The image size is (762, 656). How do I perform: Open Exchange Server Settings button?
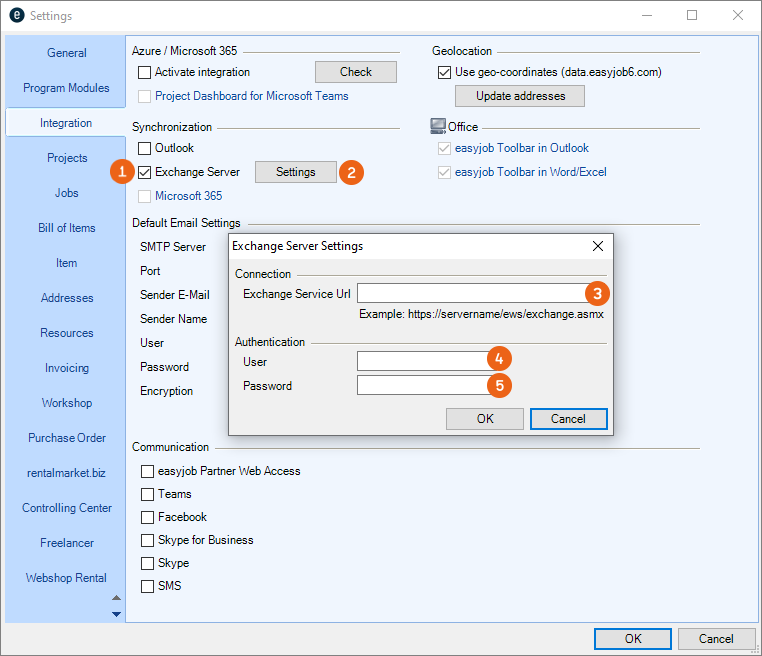click(x=295, y=172)
